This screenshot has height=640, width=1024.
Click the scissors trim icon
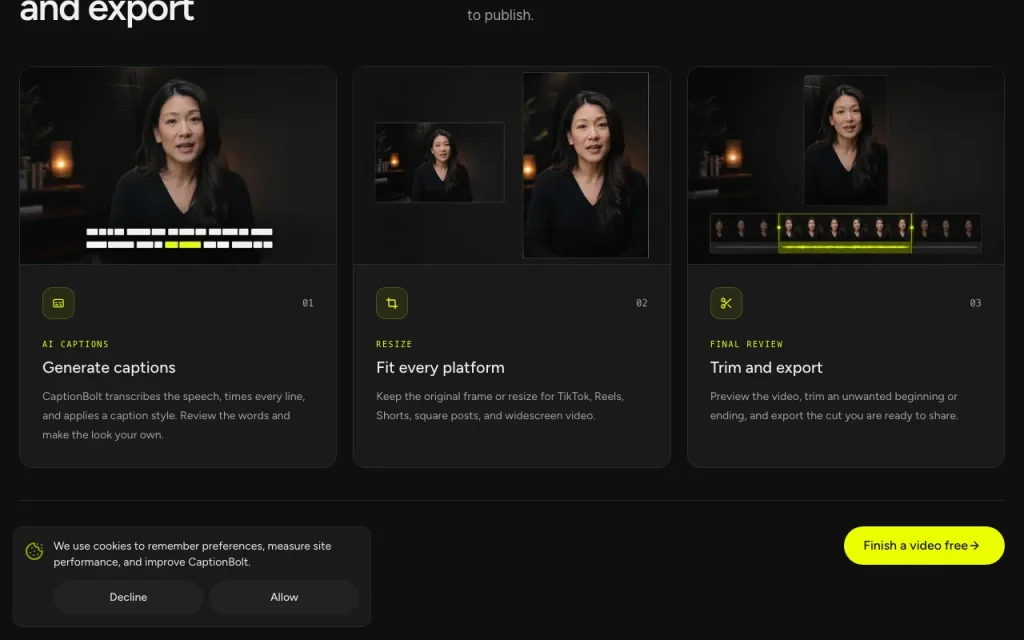click(x=726, y=303)
